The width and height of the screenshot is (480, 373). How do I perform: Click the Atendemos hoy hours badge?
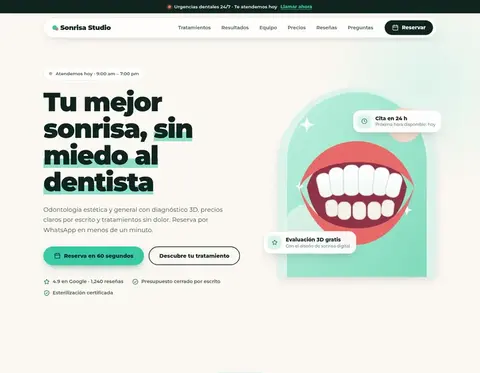coord(94,74)
